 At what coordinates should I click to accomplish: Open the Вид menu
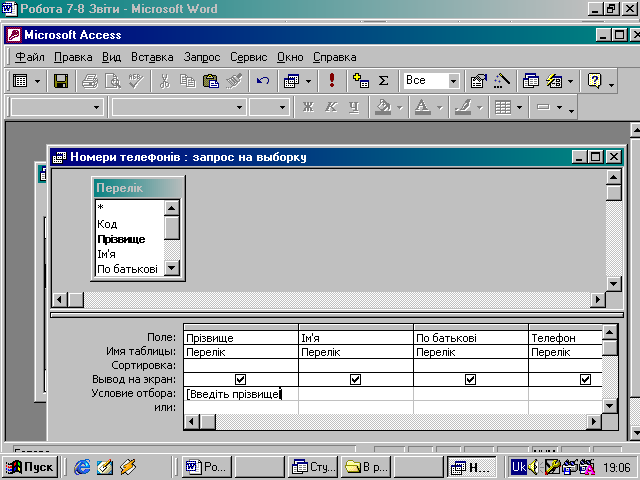pos(111,57)
